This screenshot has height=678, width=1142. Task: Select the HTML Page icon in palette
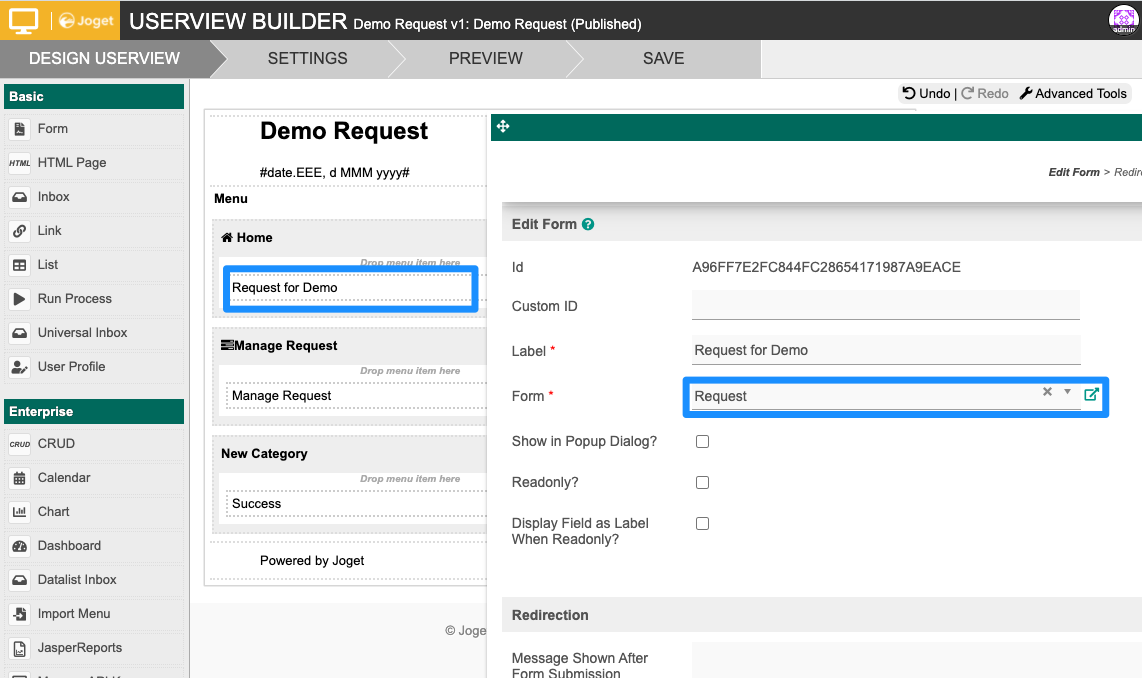20,163
